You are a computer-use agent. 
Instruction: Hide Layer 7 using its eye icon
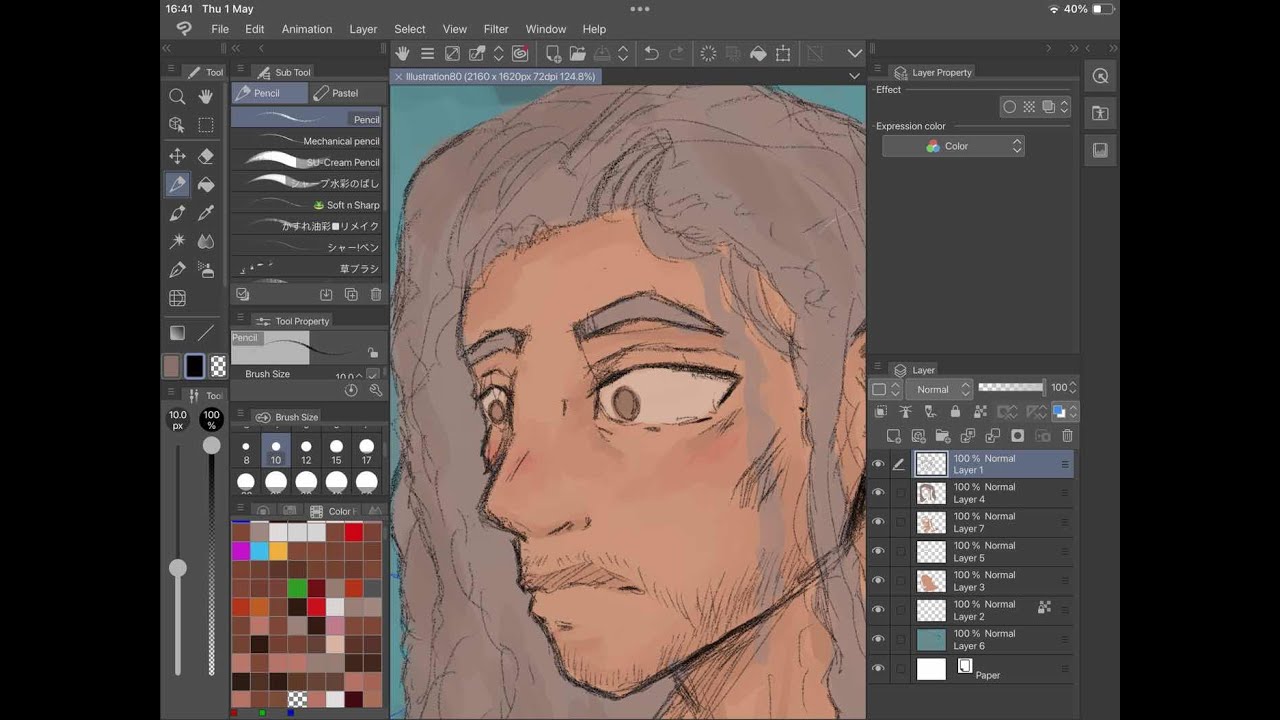tap(878, 522)
